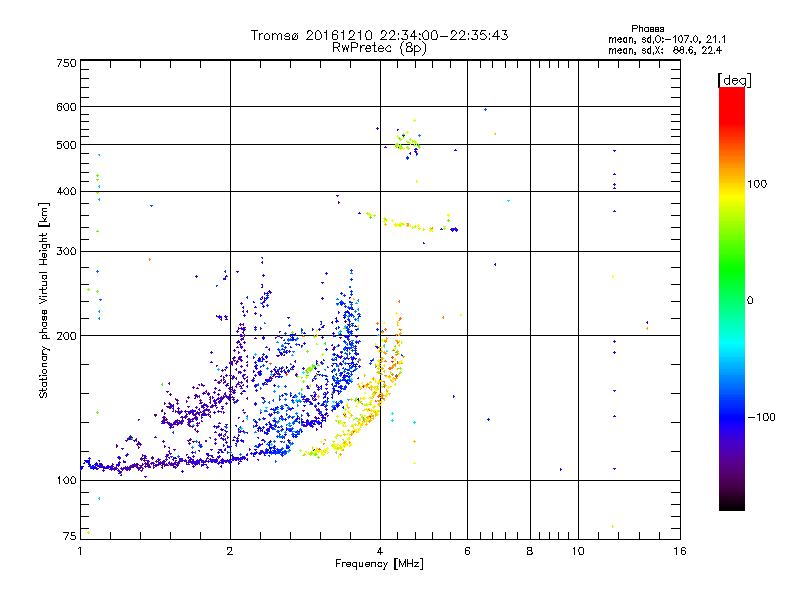
Task: Click the 'Phases' header text
Action: pos(647,29)
